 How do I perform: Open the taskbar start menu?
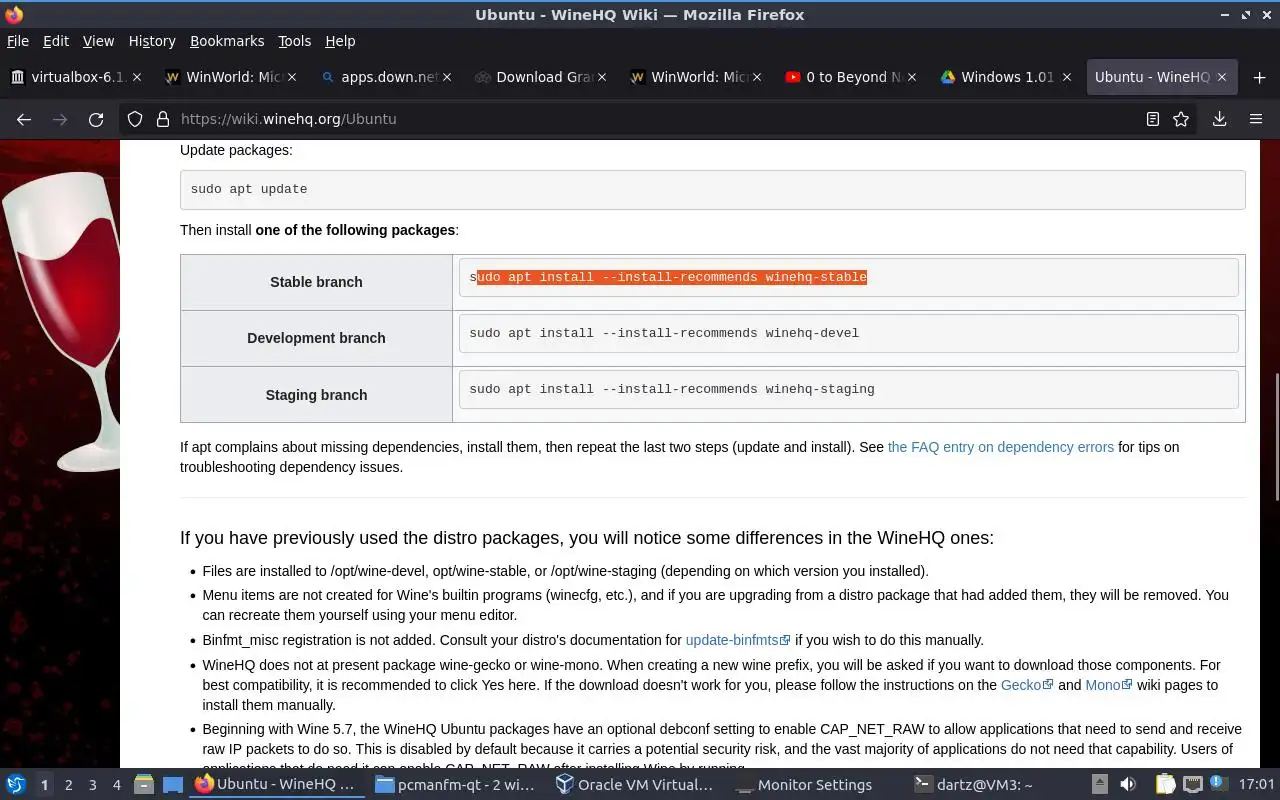(x=16, y=785)
